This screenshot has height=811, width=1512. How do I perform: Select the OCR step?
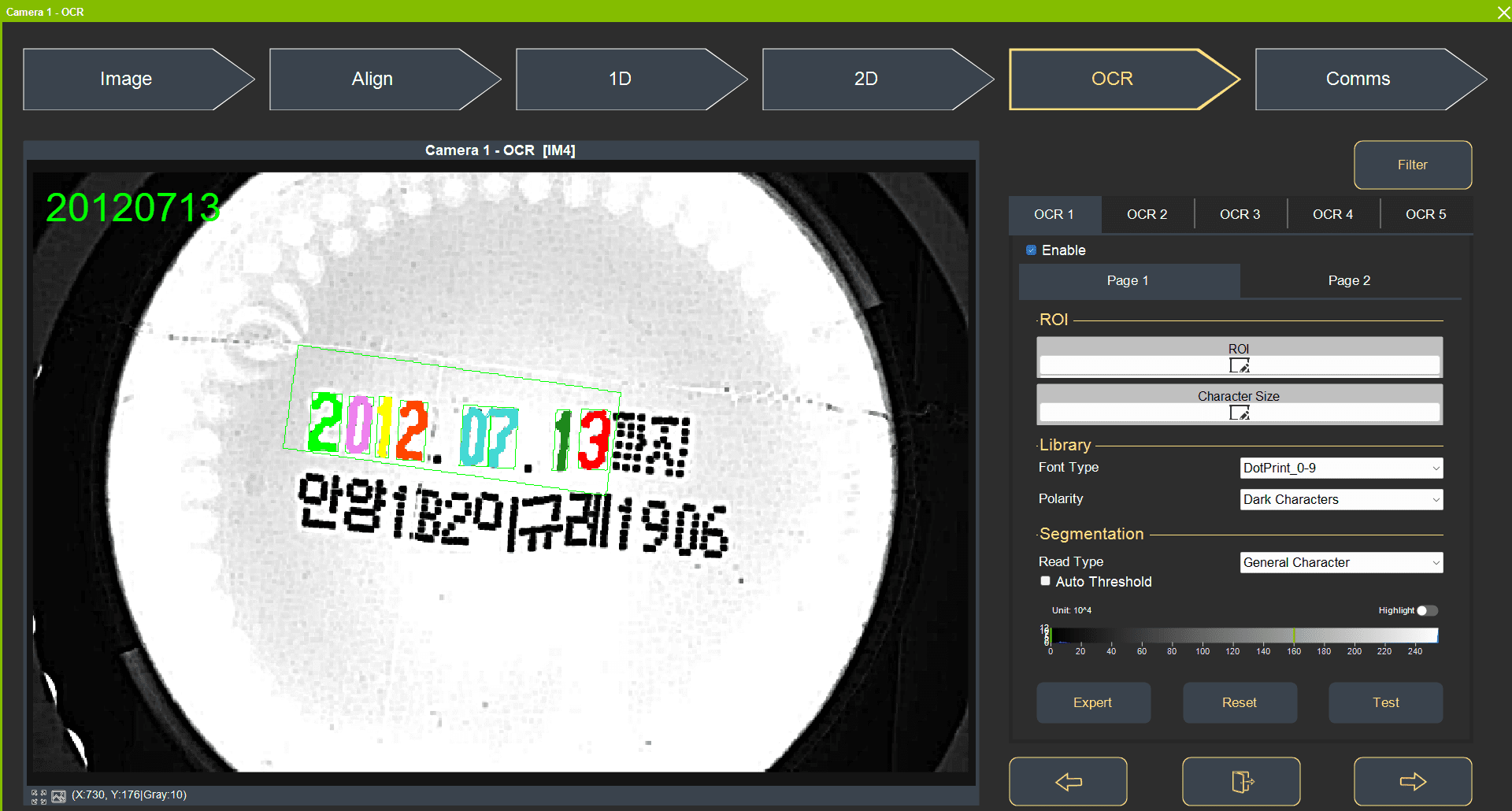[1125, 79]
